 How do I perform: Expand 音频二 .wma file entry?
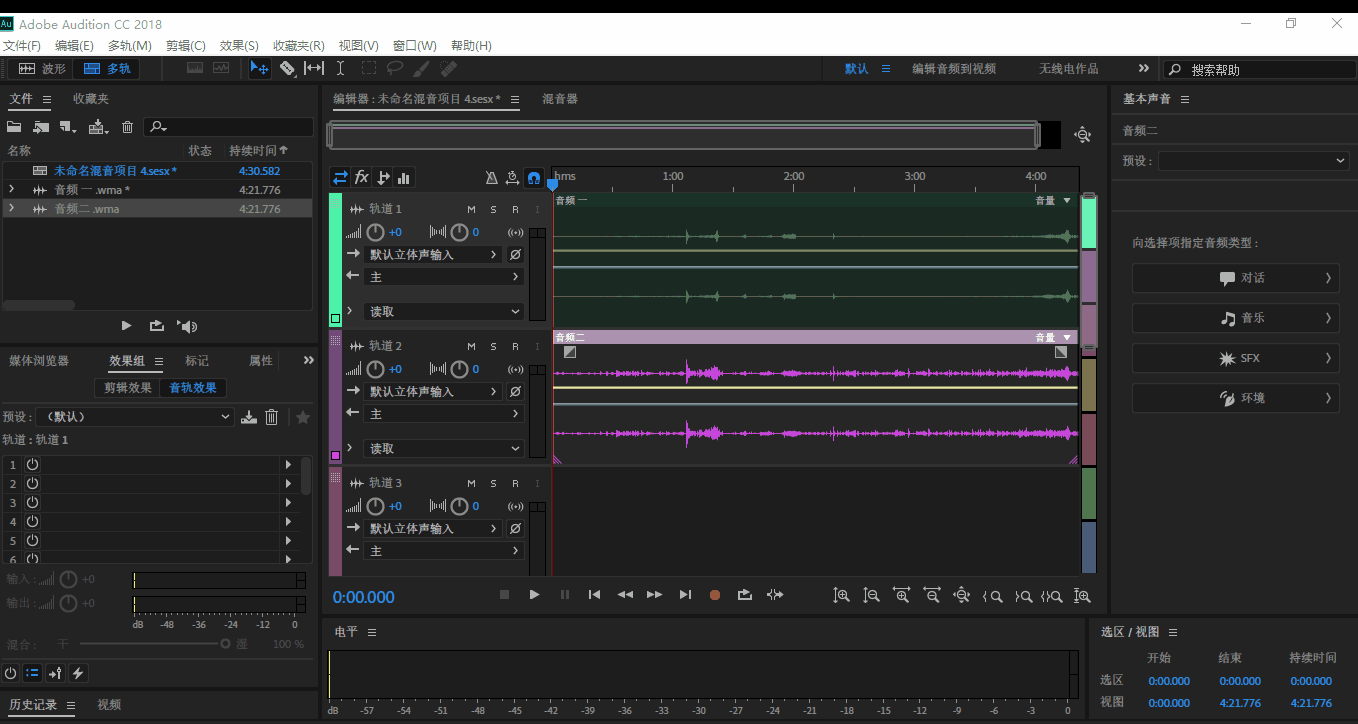[11, 208]
